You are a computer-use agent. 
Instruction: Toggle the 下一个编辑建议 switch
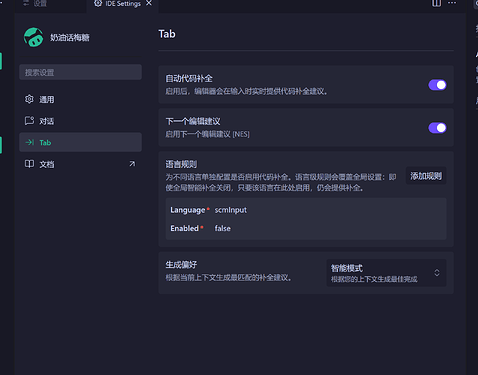click(x=437, y=128)
